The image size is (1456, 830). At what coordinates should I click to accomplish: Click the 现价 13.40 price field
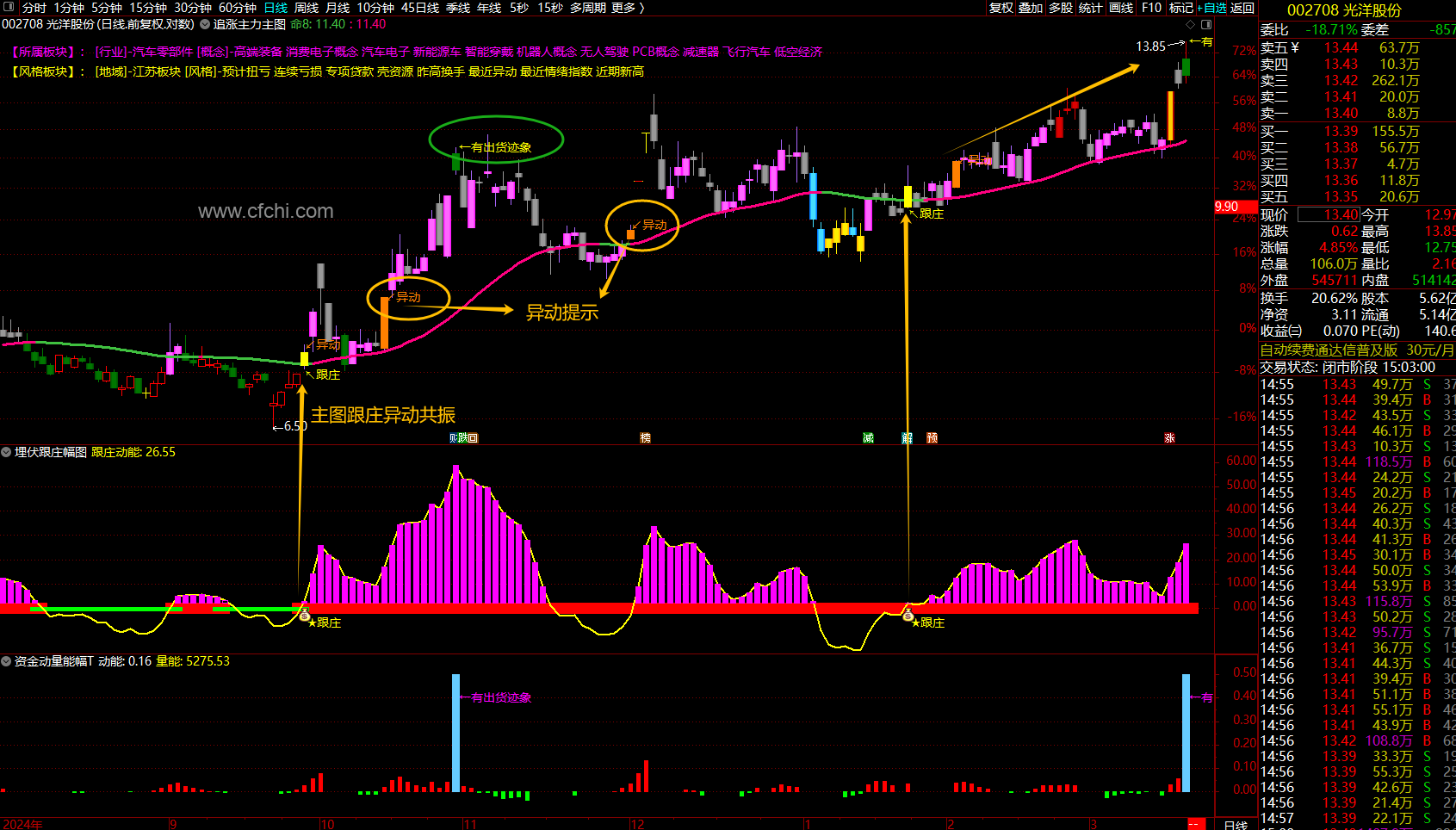click(x=1328, y=214)
